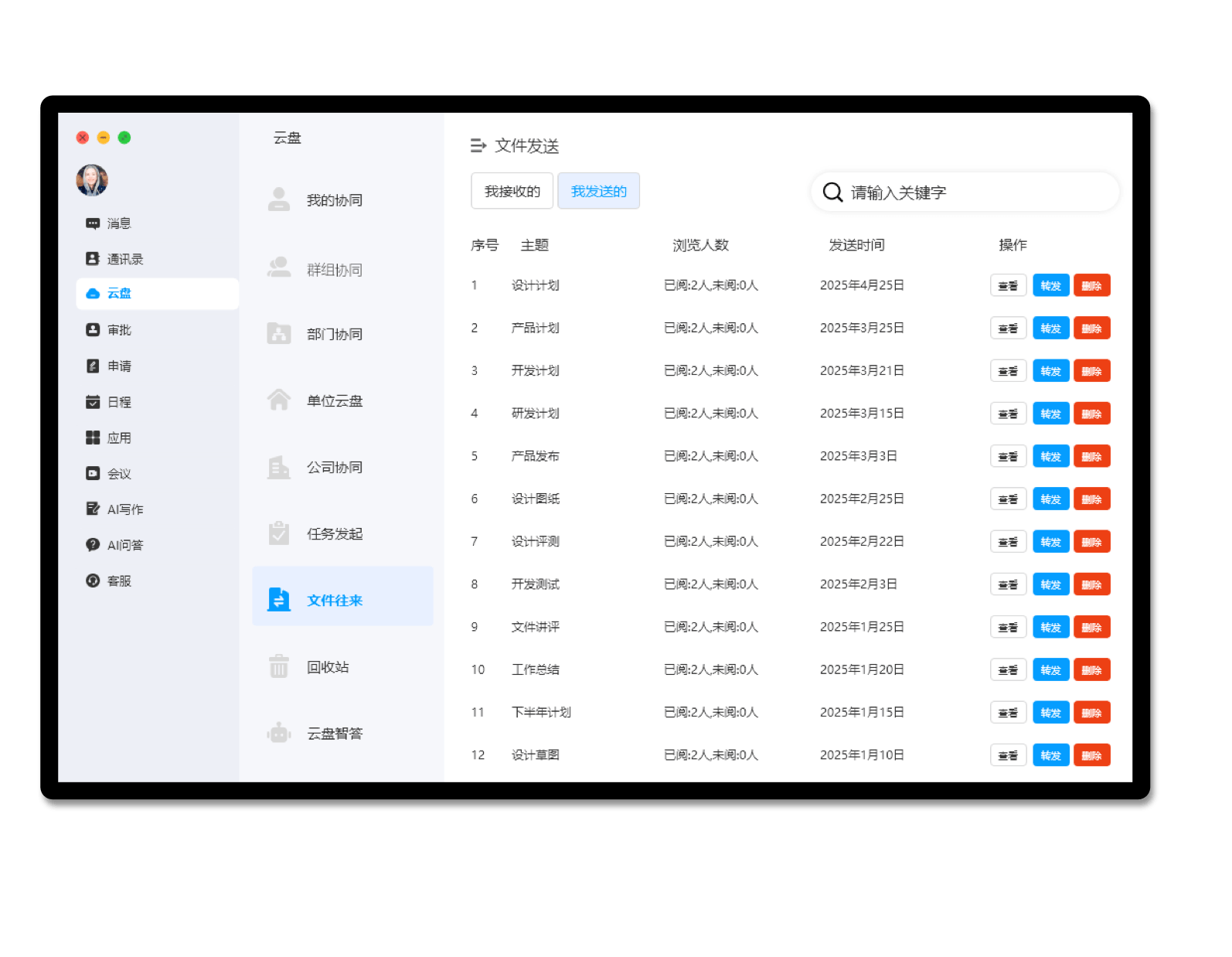This screenshot has height=957, width=1232.
Task: Forward the 开发测试 file
Action: pyautogui.click(x=1051, y=584)
